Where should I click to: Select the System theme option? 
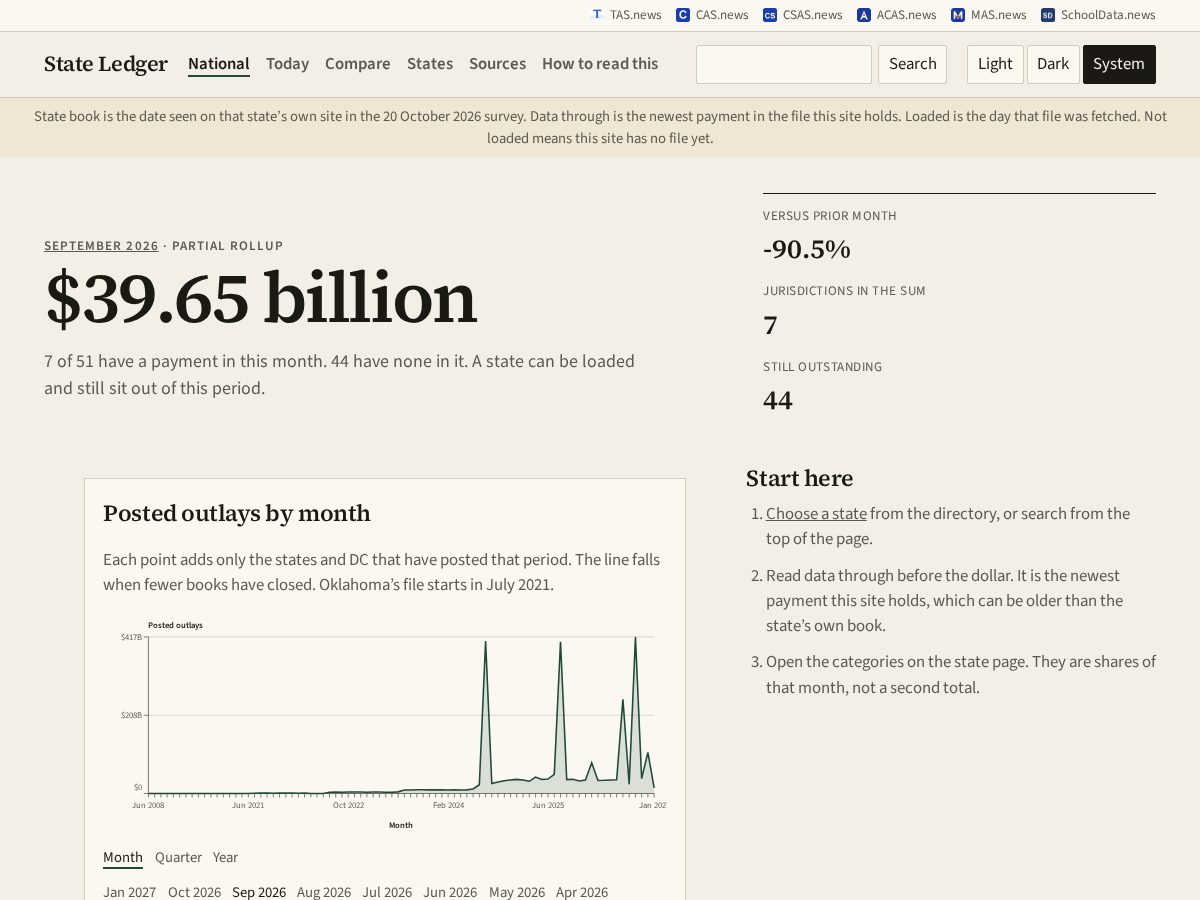1119,64
